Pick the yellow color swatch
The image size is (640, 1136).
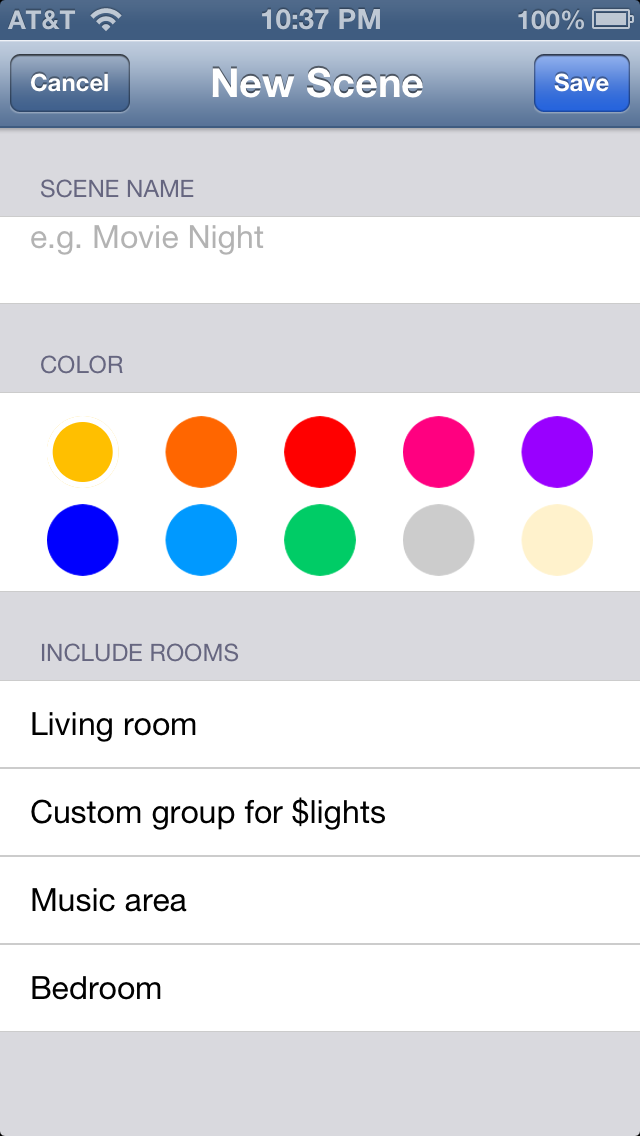tap(83, 452)
